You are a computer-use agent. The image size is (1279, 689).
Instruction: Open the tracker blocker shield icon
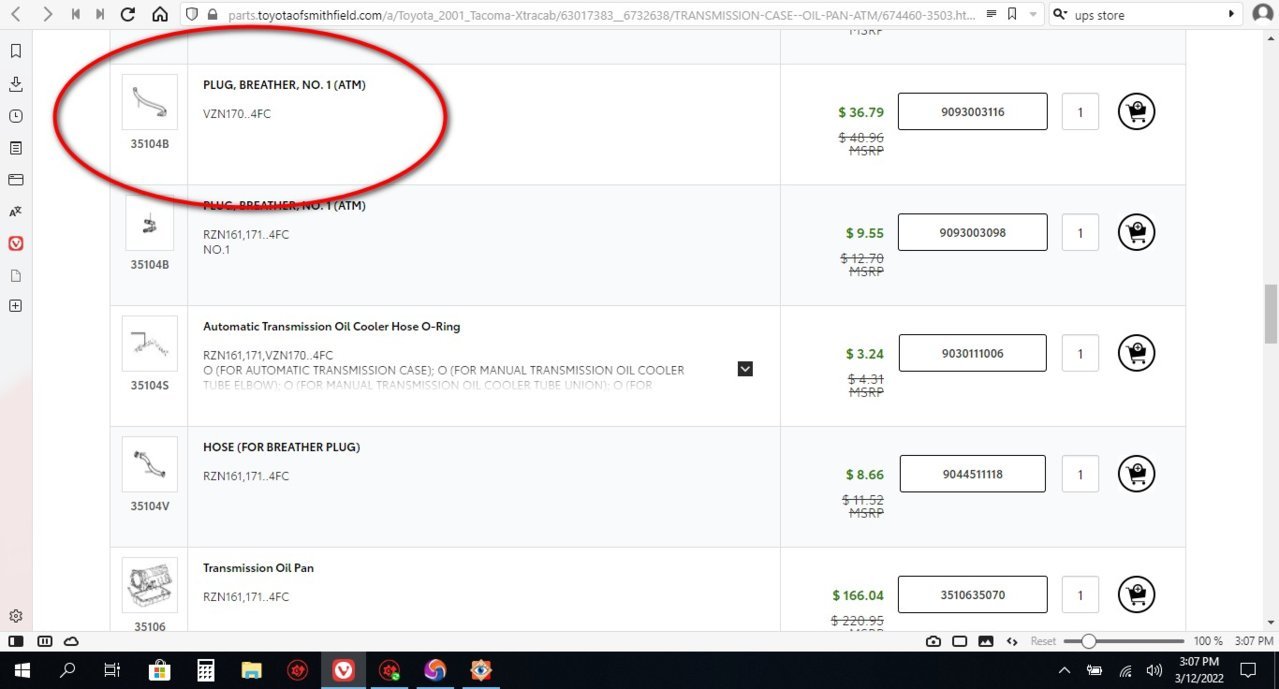pyautogui.click(x=193, y=15)
